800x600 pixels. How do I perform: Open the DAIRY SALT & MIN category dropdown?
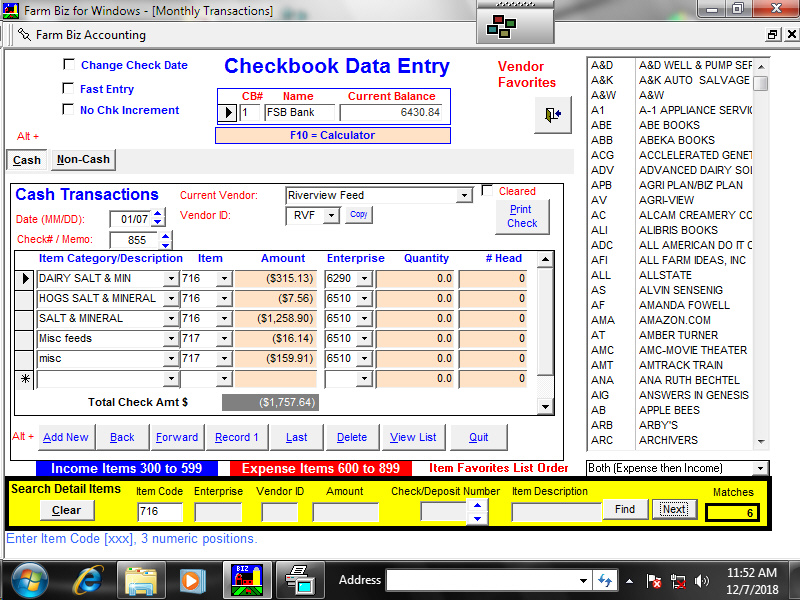(171, 279)
